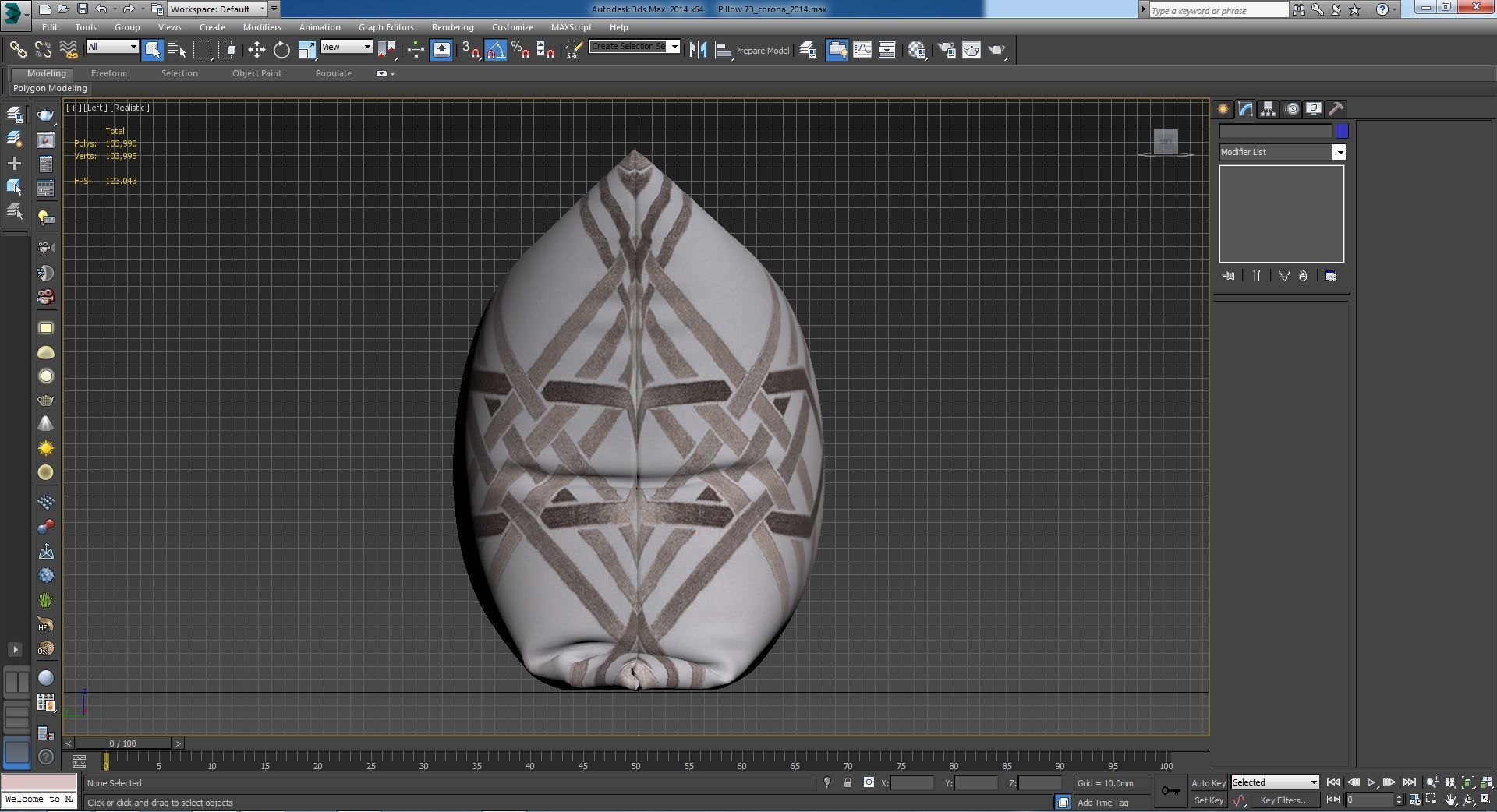Open the MAXScript menu
This screenshot has width=1497, height=812.
point(571,27)
